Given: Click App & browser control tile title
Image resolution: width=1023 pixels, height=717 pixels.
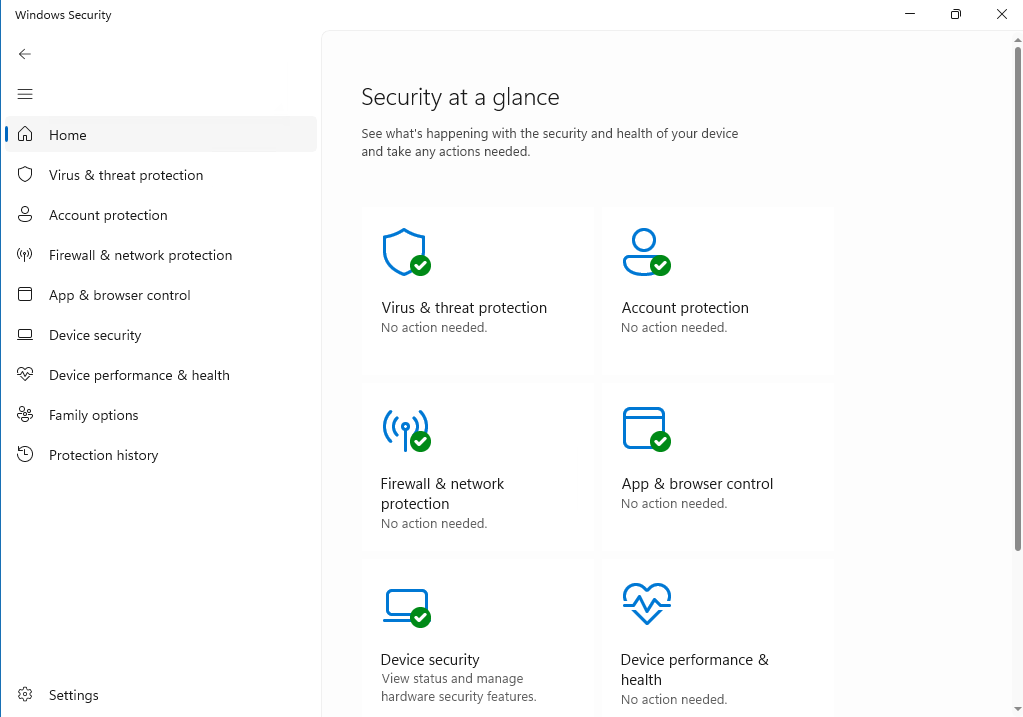Looking at the screenshot, I should [697, 484].
